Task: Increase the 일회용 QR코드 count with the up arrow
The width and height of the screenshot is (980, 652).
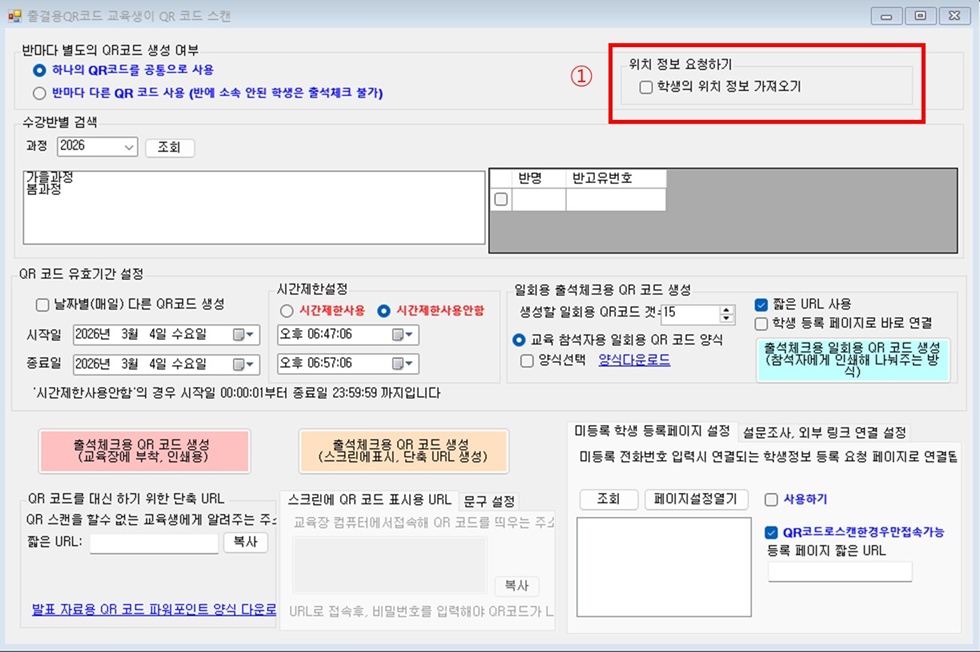Action: click(726, 309)
